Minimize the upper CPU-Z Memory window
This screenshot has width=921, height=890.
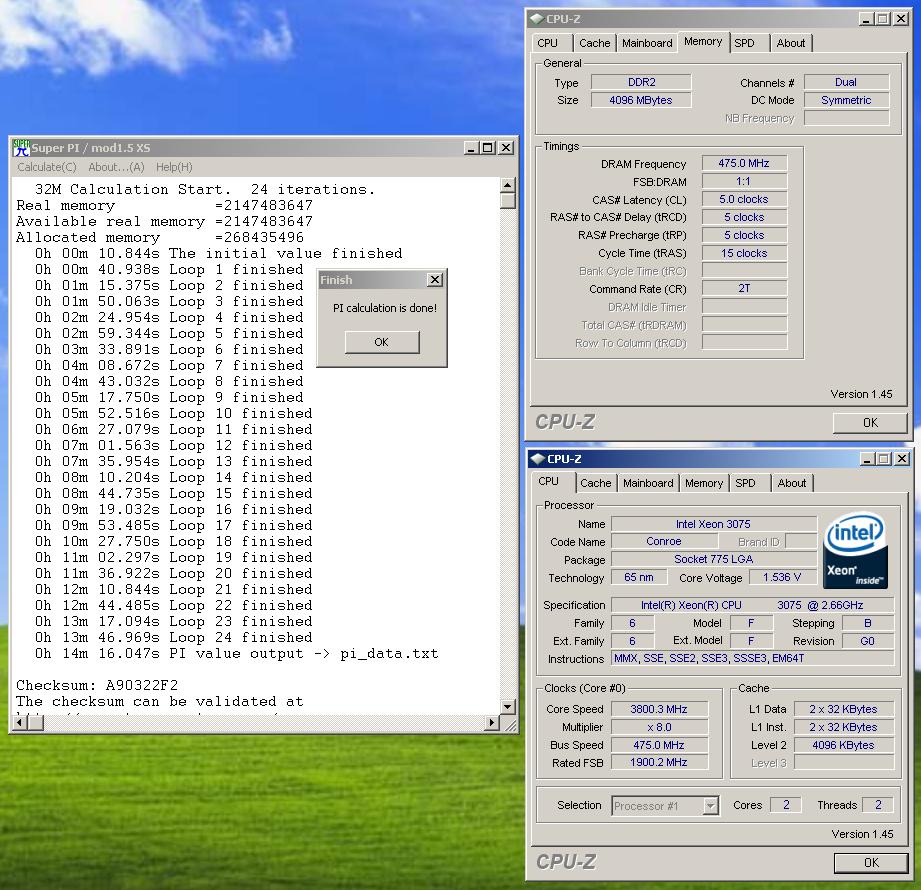coord(866,19)
